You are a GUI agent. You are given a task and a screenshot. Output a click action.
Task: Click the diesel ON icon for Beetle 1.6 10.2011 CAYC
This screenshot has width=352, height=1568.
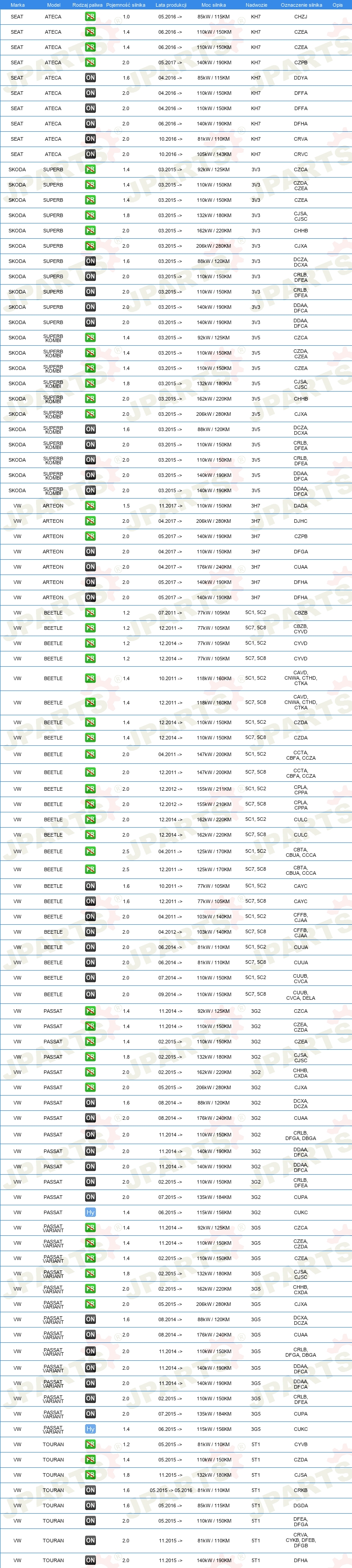[x=90, y=886]
